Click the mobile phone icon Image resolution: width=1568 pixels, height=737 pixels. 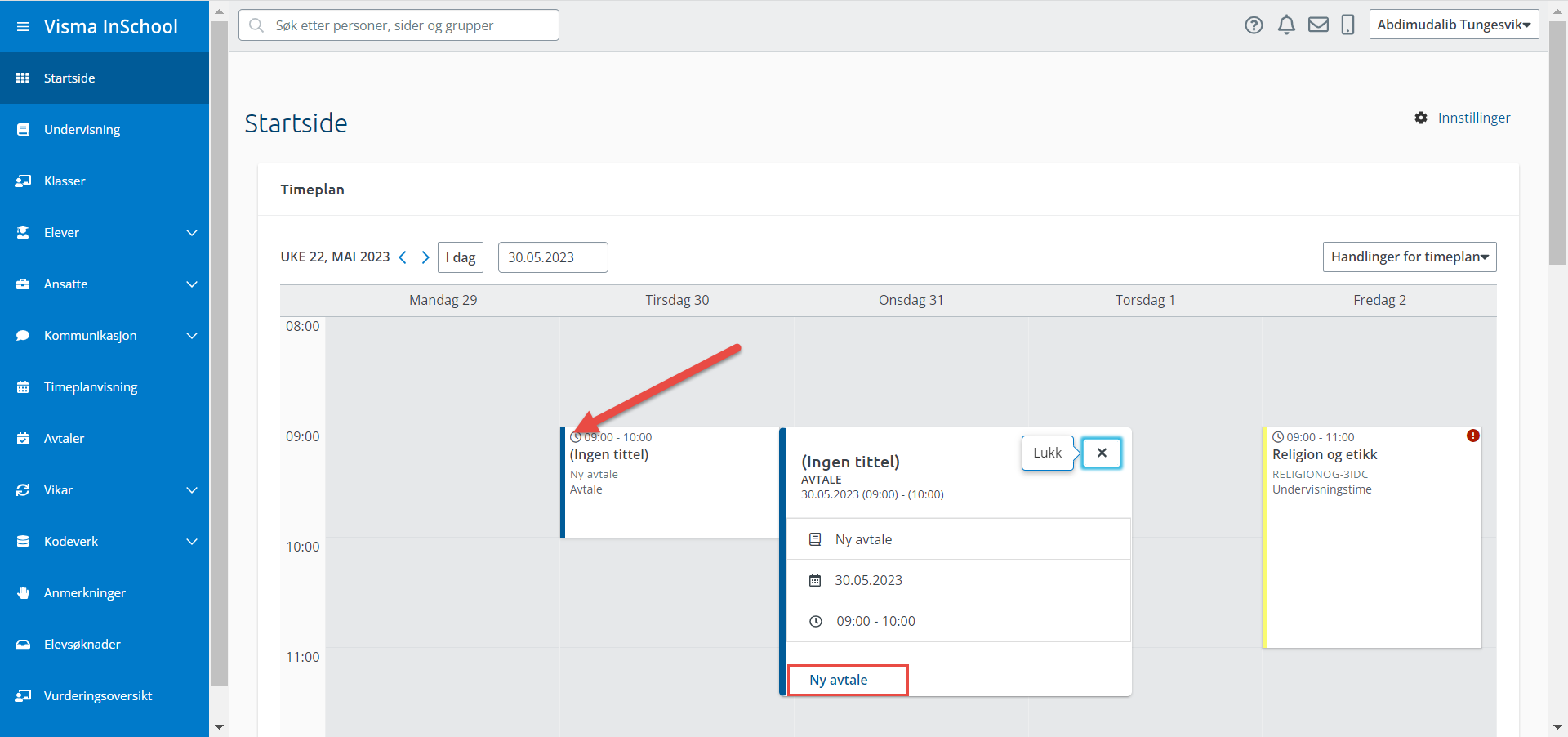pos(1347,25)
